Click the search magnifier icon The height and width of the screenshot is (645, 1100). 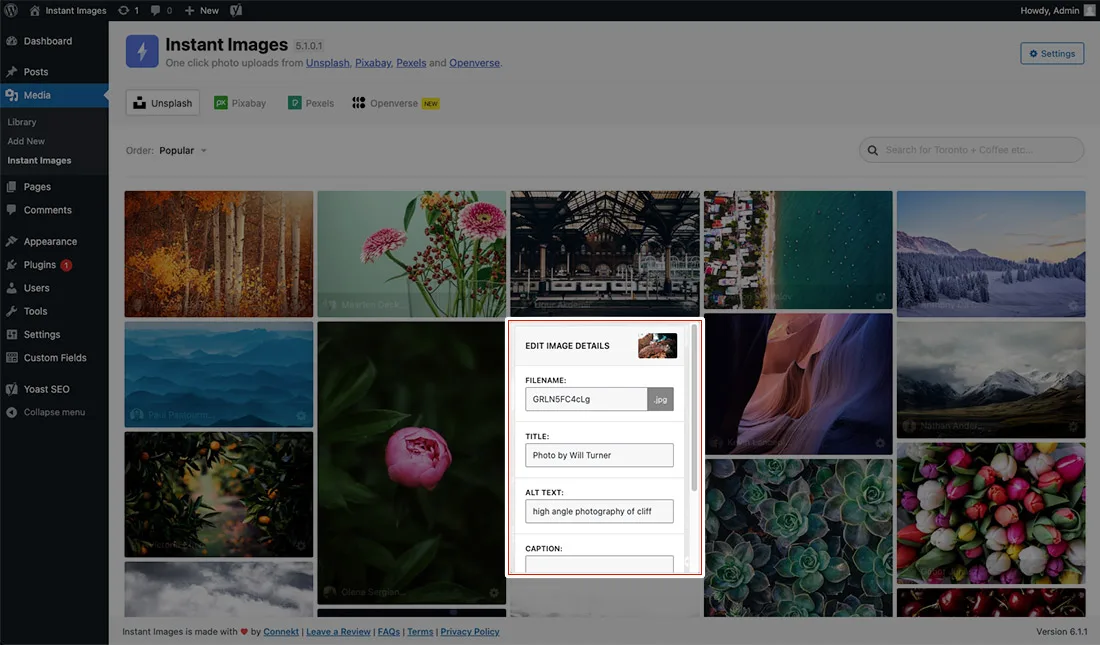[x=873, y=150]
